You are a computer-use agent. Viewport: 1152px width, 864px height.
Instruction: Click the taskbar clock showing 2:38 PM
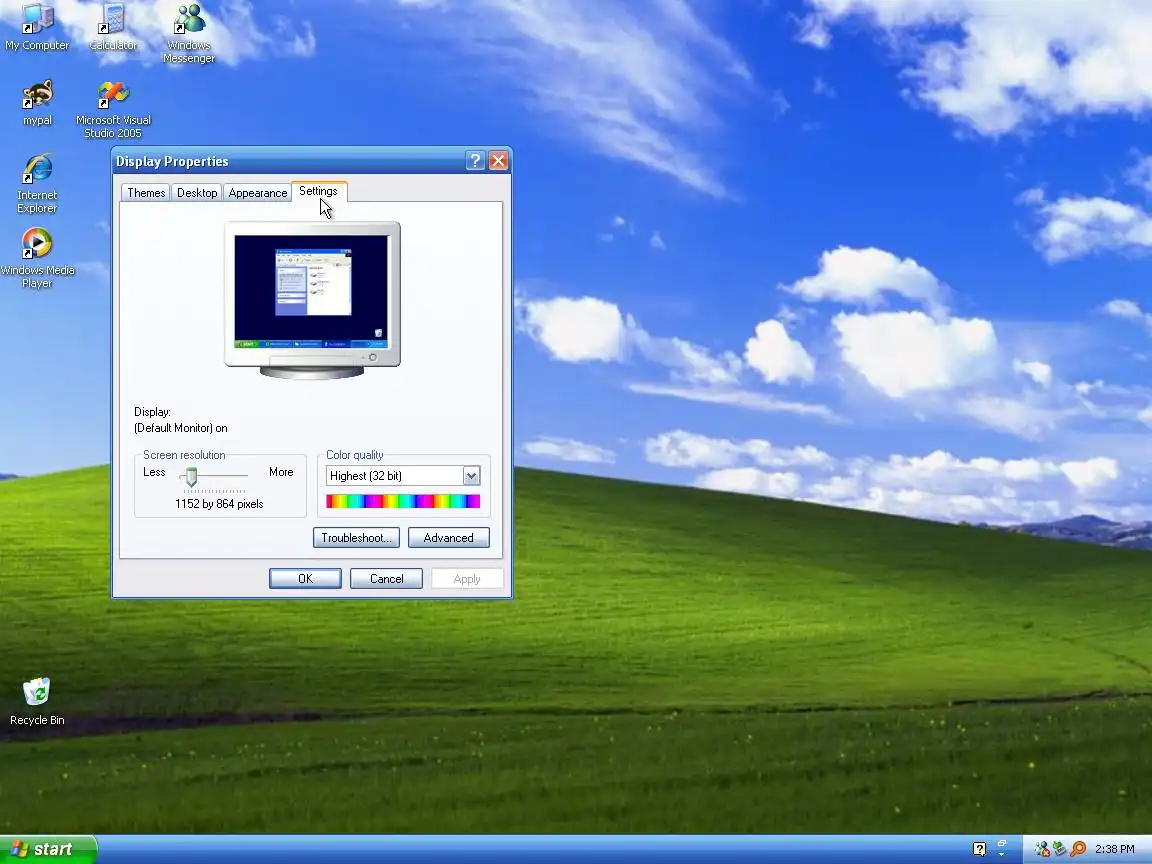click(1115, 849)
